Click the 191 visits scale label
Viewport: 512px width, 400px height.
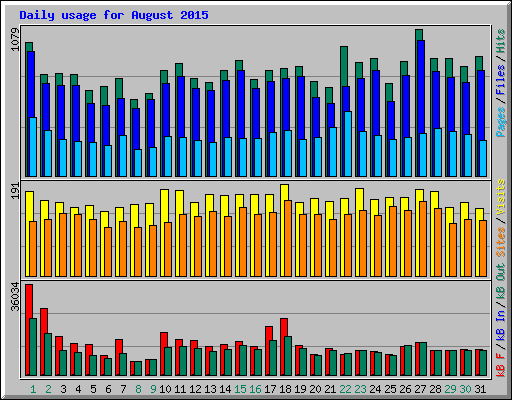15,191
